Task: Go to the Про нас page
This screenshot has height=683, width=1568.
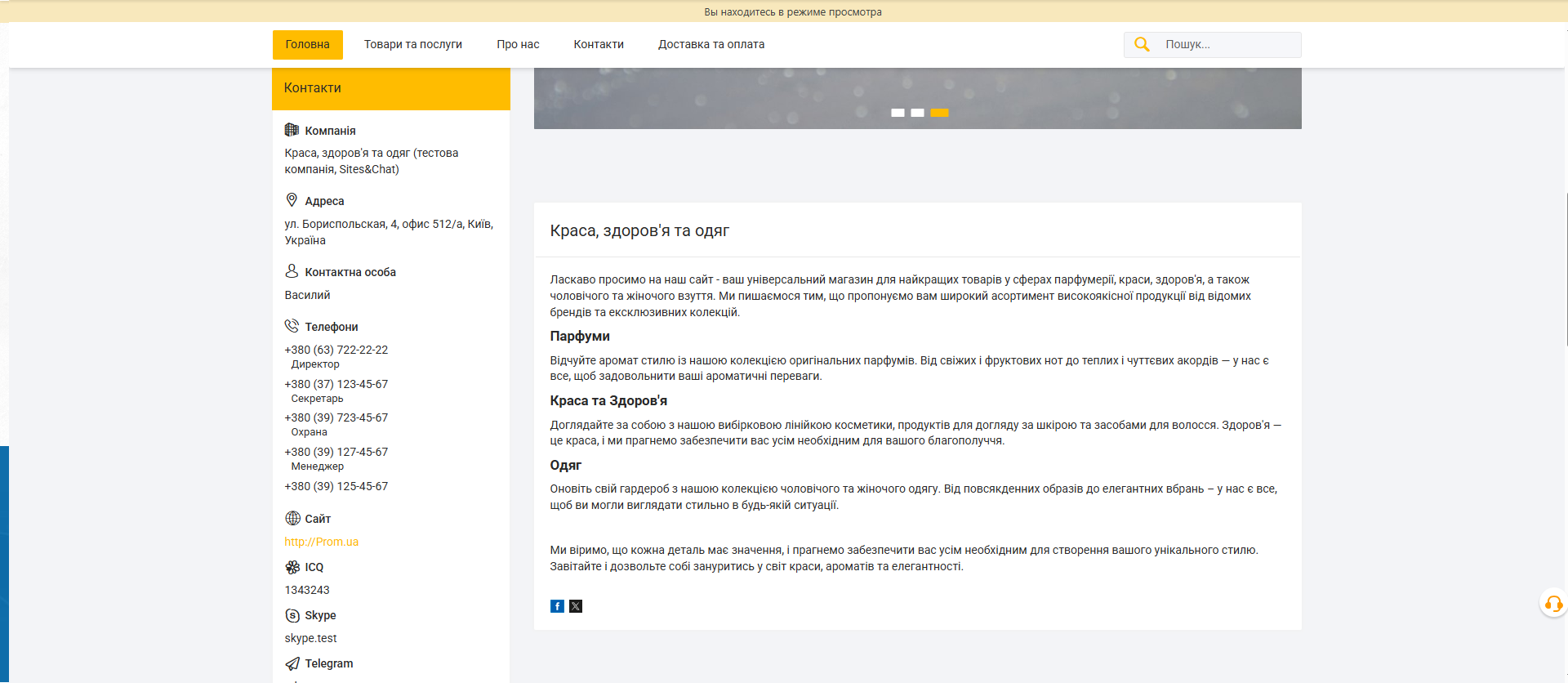Action: pyautogui.click(x=518, y=45)
